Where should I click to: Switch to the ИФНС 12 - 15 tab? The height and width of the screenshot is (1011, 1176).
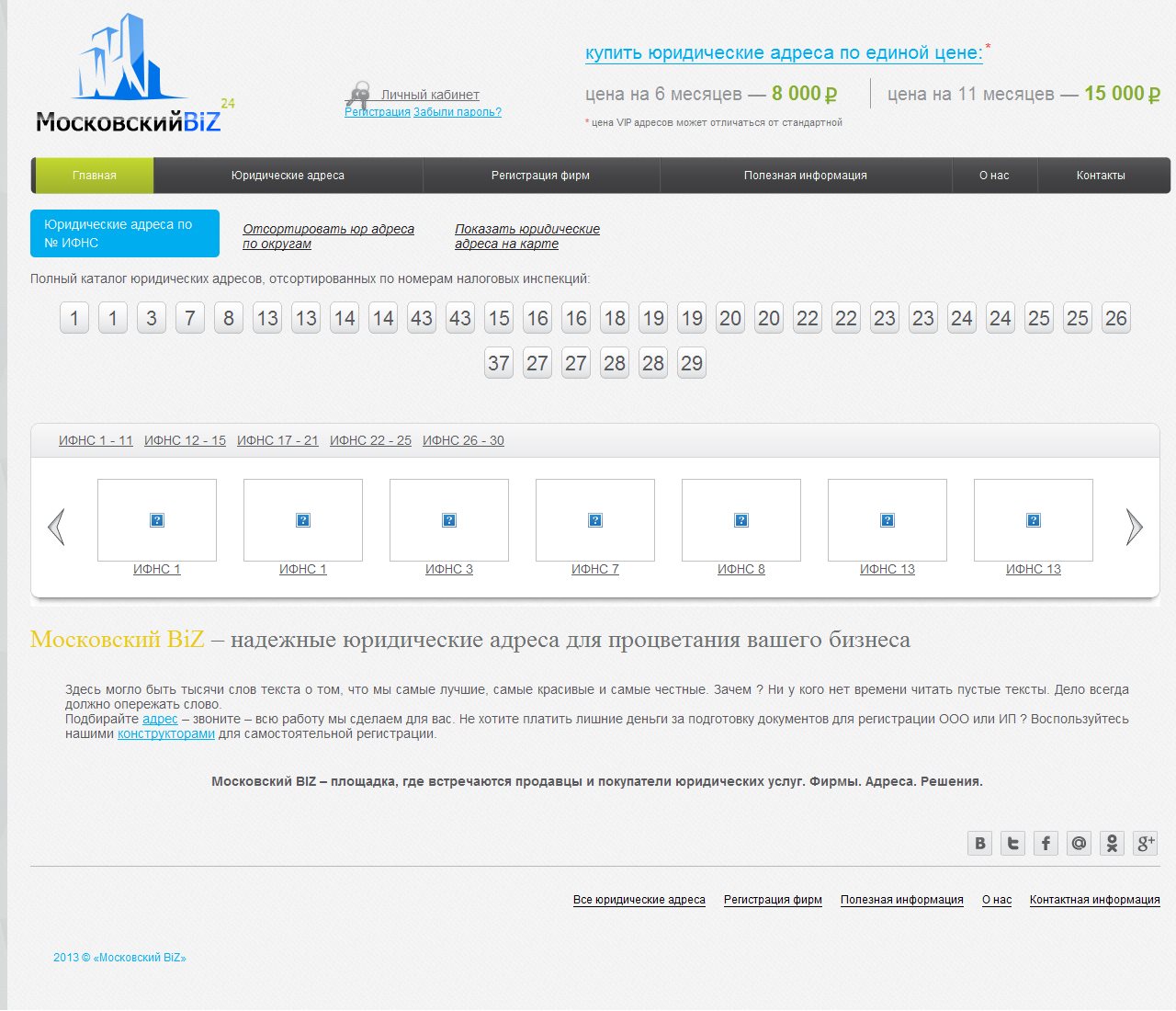coord(185,440)
